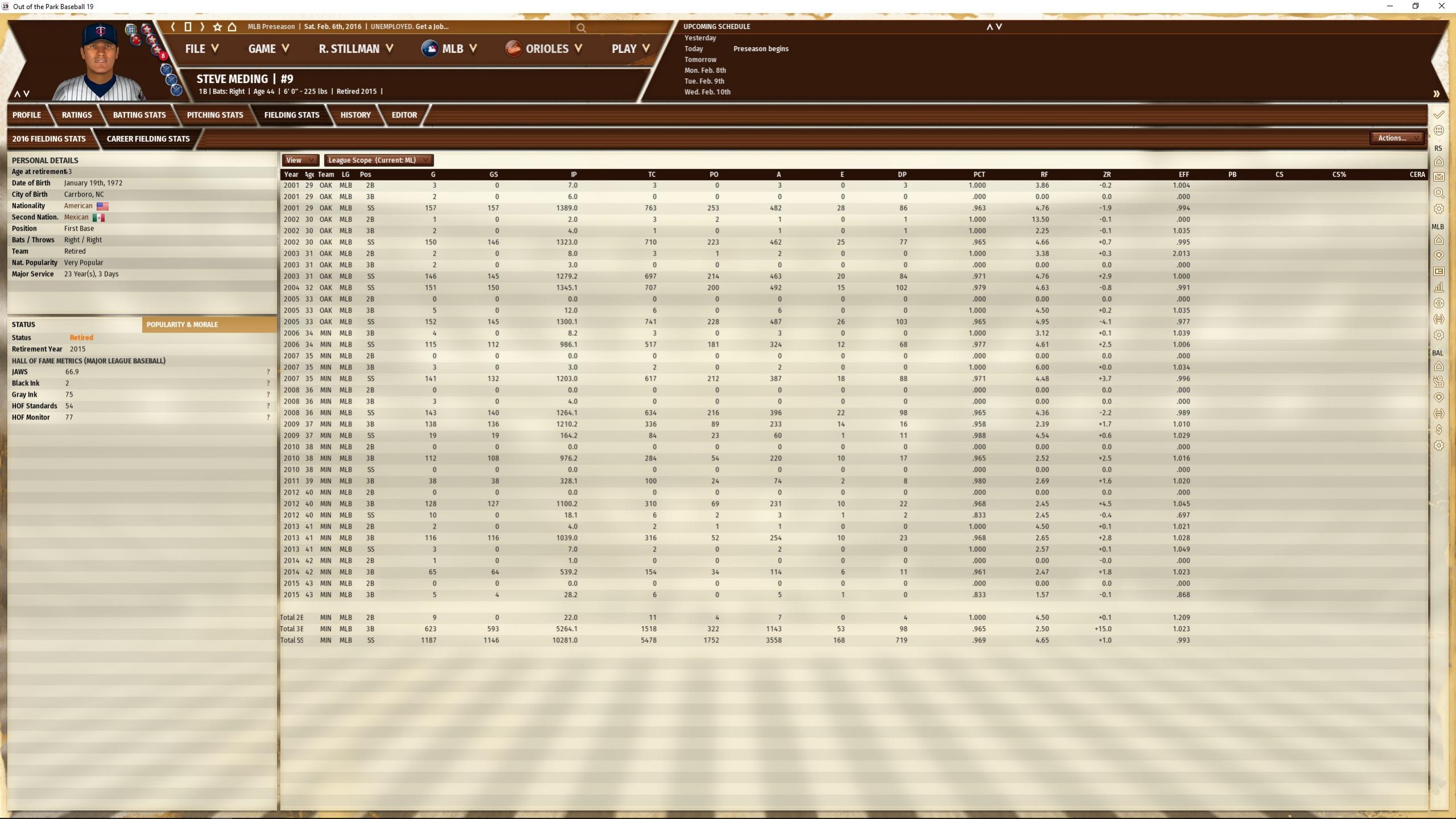Click the home icon in the top navigation bar
Image resolution: width=1456 pixels, height=819 pixels.
(232, 27)
